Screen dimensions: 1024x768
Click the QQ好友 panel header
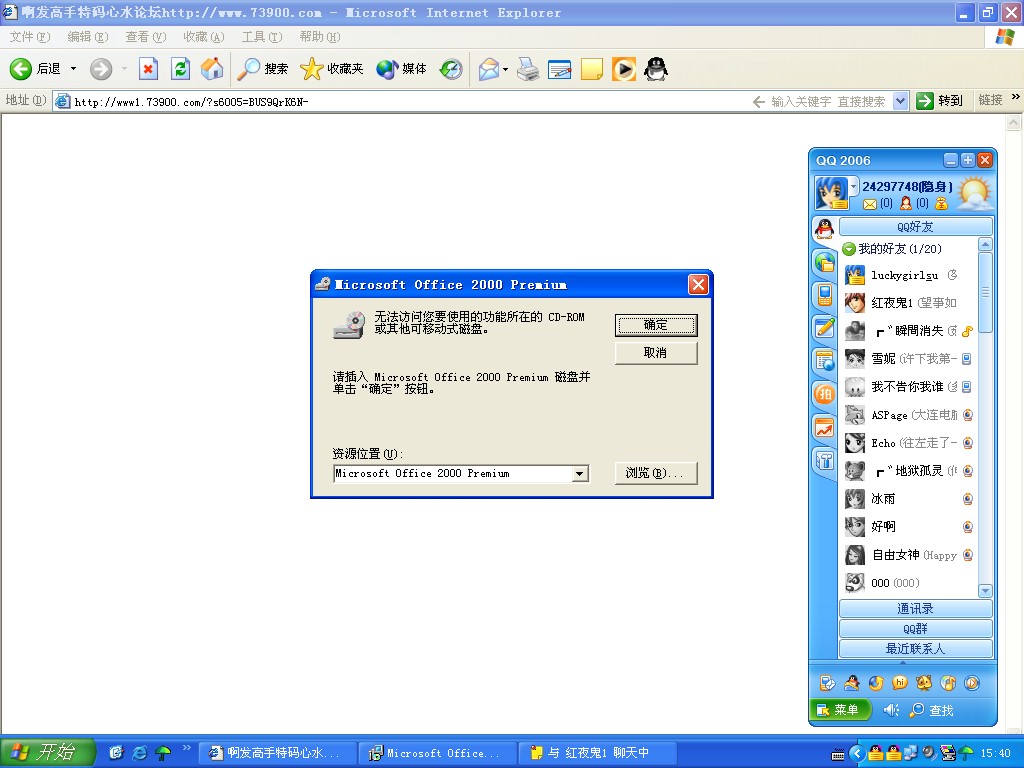coord(915,227)
